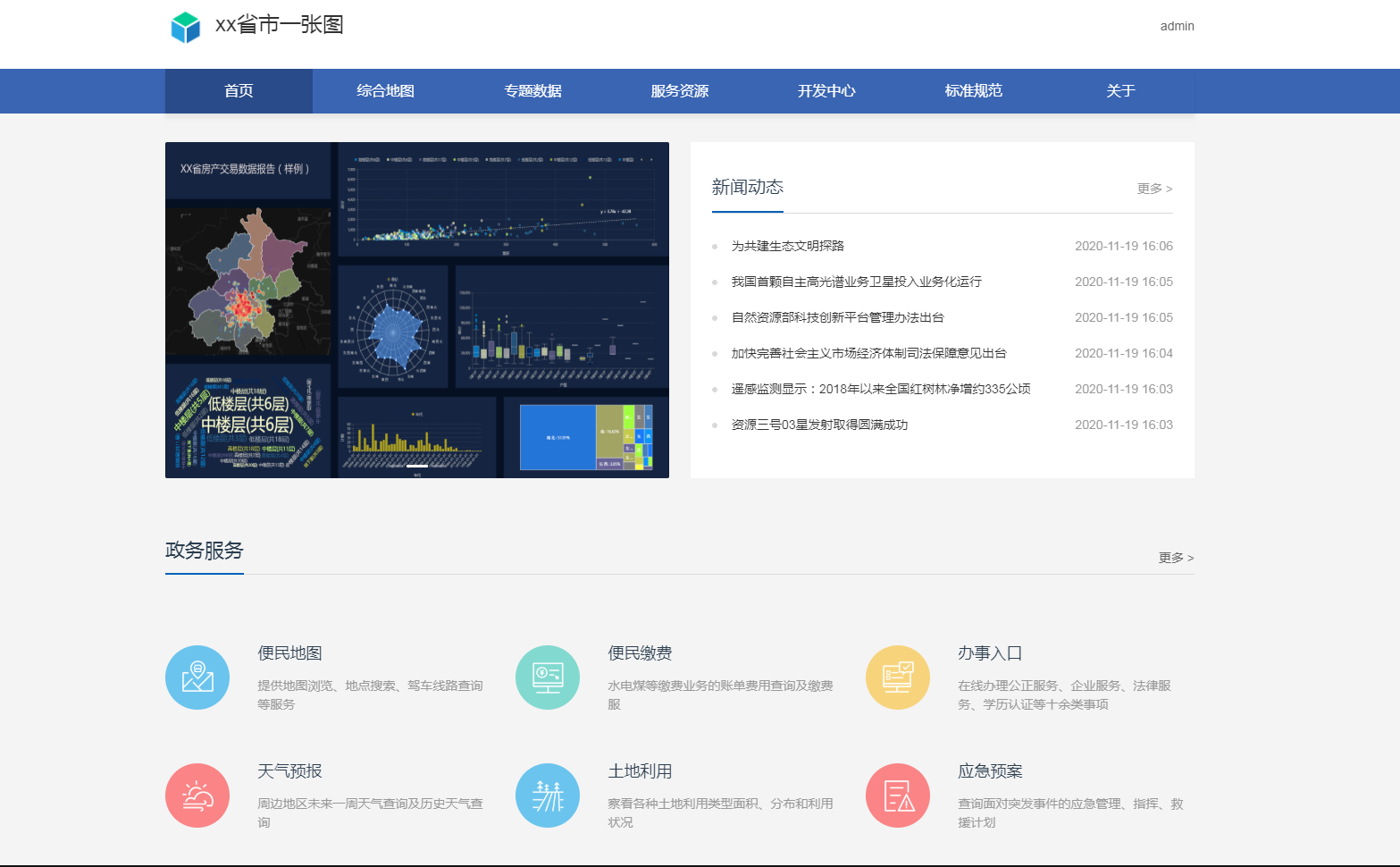Select the 应急预案 emergency plan icon
Image resolution: width=1400 pixels, height=867 pixels.
(x=898, y=795)
